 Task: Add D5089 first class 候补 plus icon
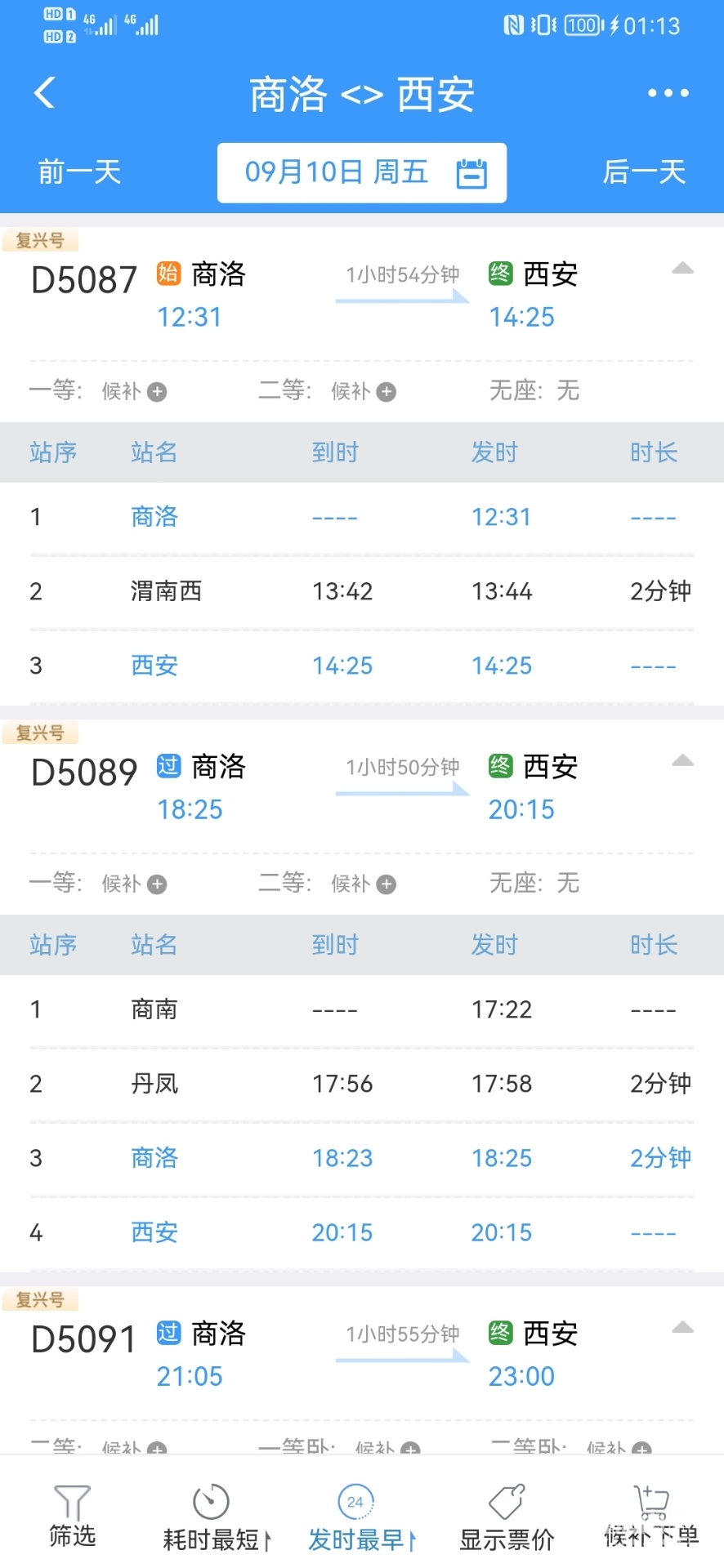coord(158,884)
